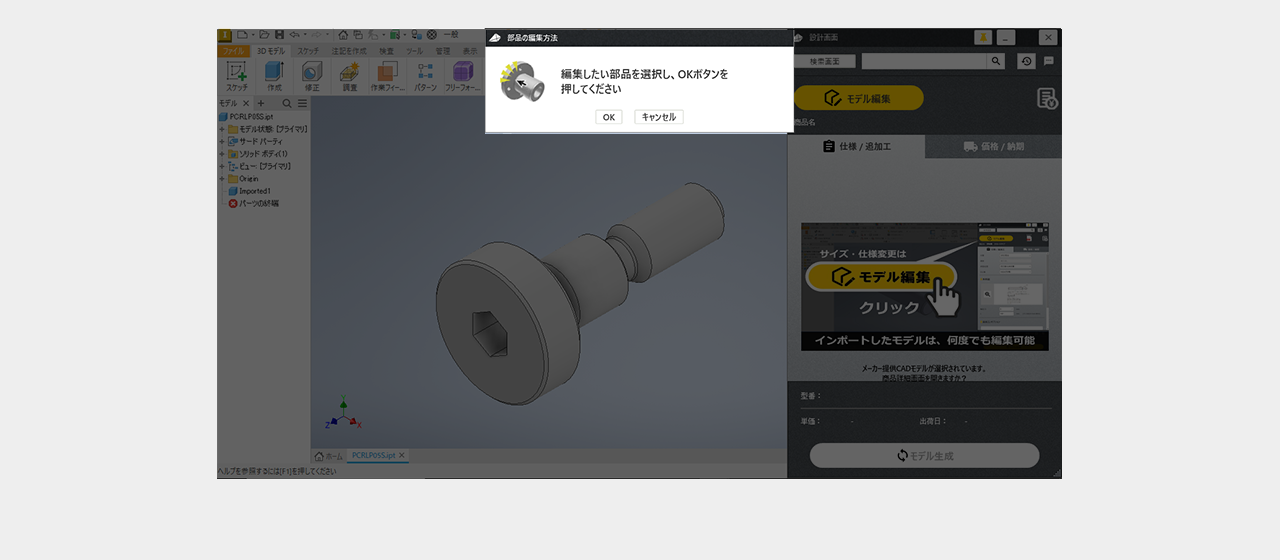Click the パターン (Pattern) tool icon
Image resolution: width=1280 pixels, height=560 pixels.
tap(425, 75)
